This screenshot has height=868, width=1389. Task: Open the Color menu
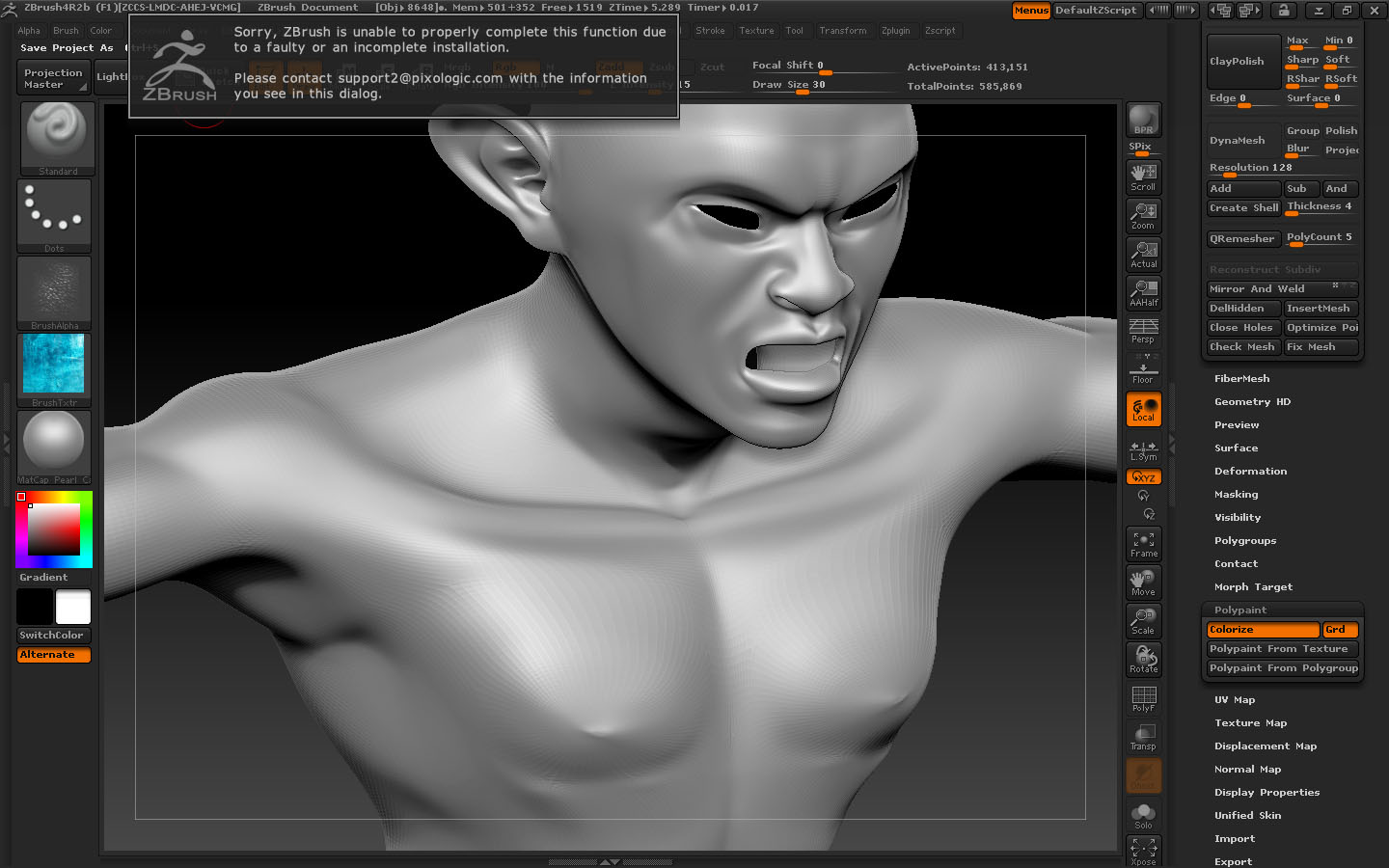point(101,31)
